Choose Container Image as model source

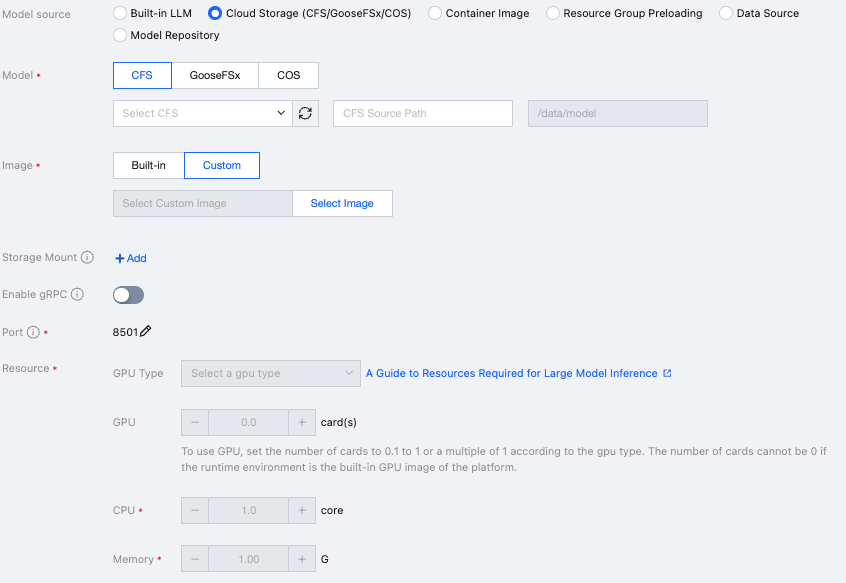434,14
